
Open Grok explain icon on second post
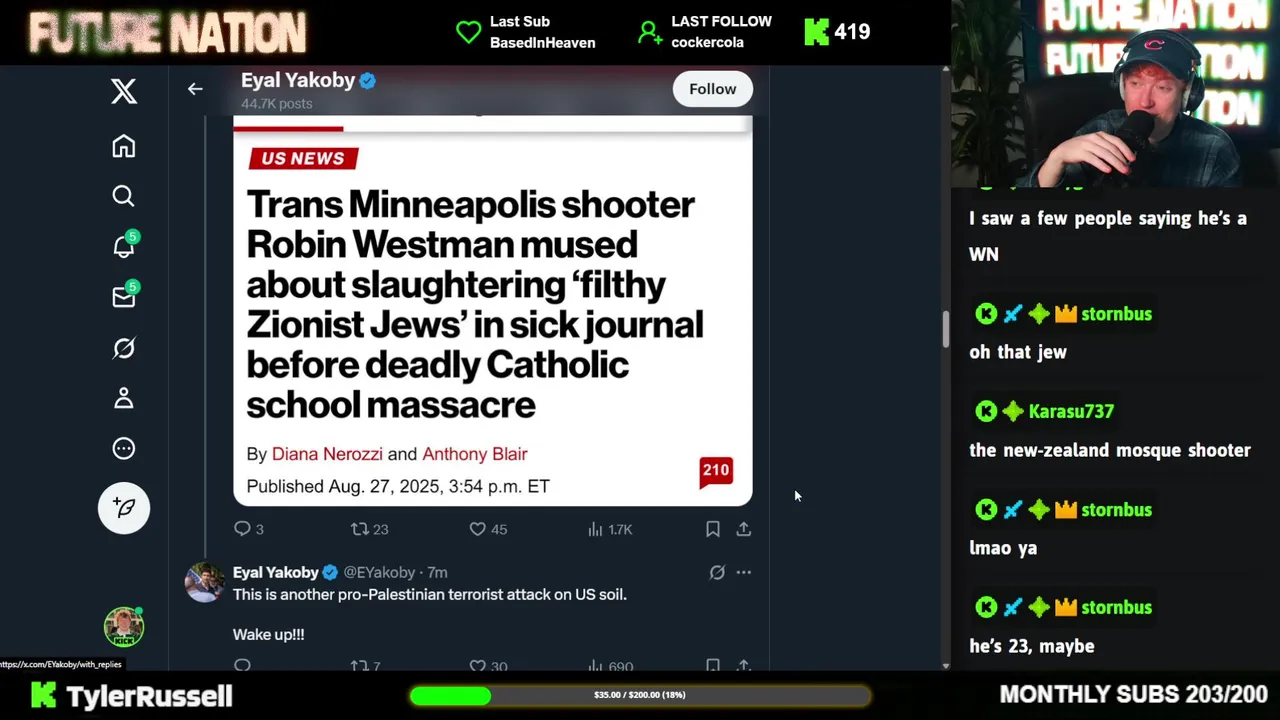717,573
